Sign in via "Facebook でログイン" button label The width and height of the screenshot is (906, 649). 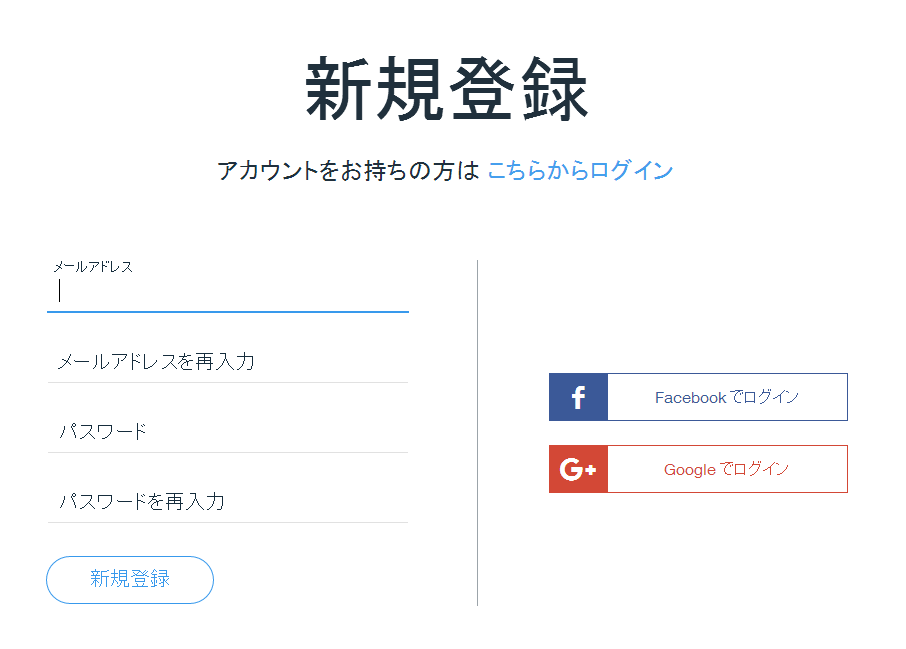click(x=727, y=397)
